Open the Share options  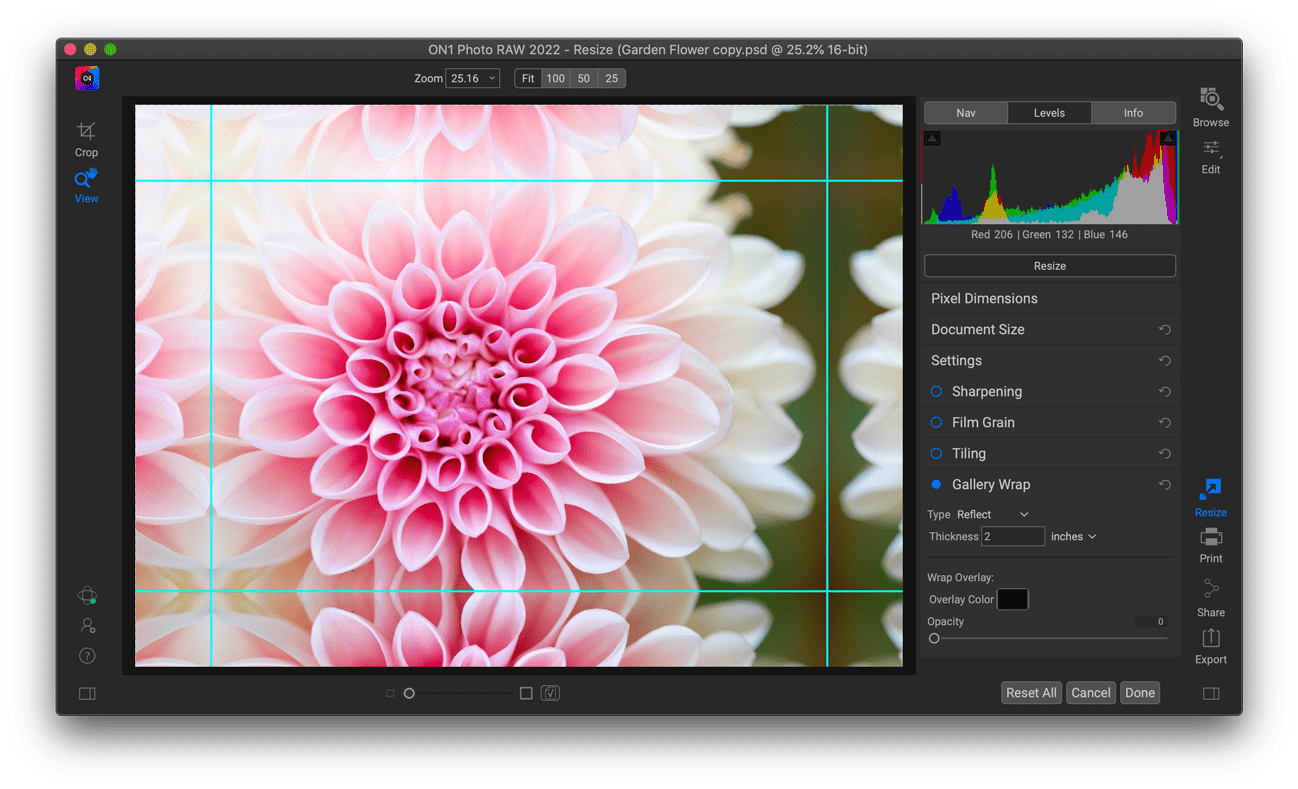tap(1210, 598)
